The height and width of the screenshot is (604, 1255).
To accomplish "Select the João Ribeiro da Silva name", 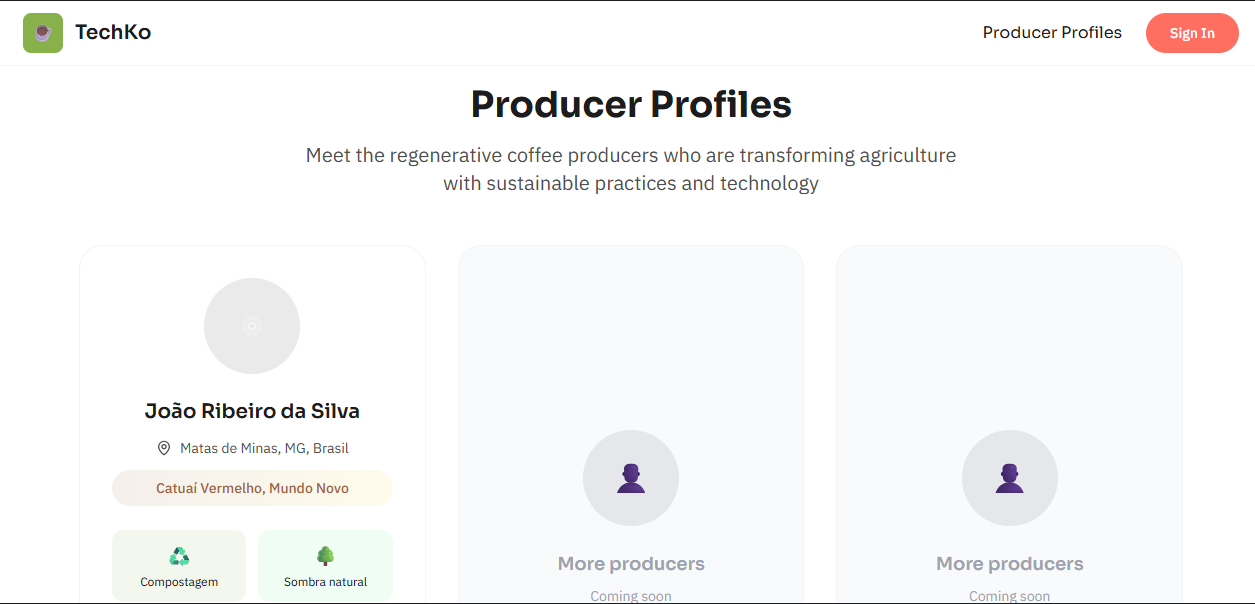I will pyautogui.click(x=252, y=411).
